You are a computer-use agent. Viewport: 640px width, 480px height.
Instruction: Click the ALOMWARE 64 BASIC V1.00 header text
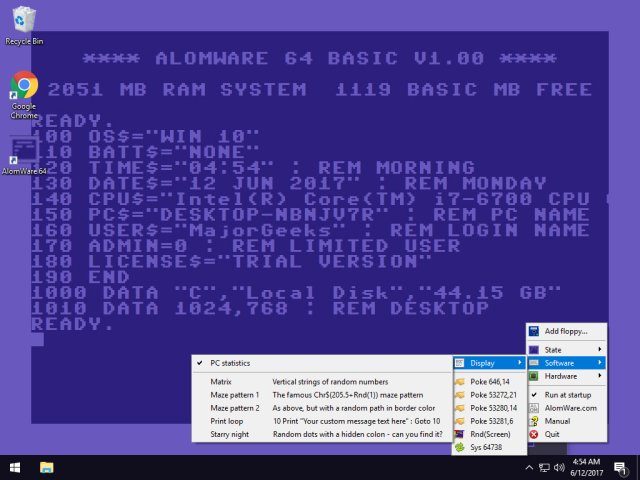click(320, 58)
